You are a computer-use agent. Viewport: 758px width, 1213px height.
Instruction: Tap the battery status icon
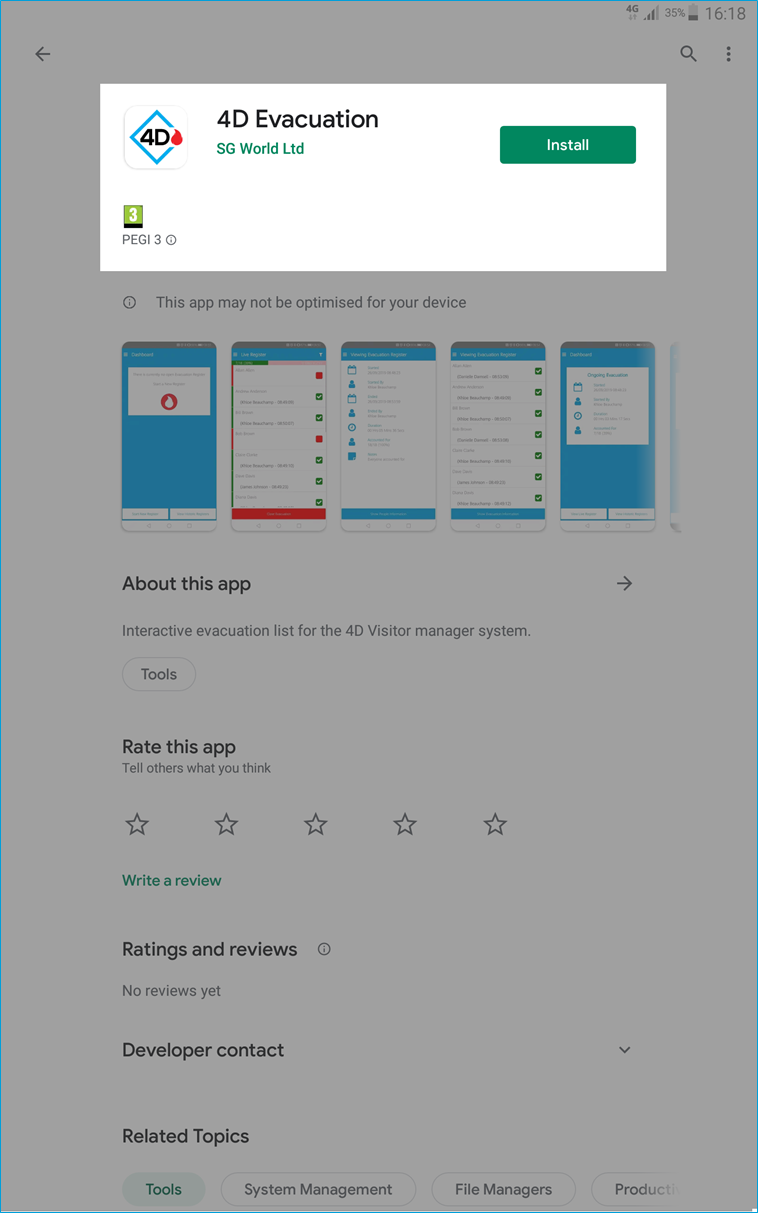pyautogui.click(x=695, y=14)
